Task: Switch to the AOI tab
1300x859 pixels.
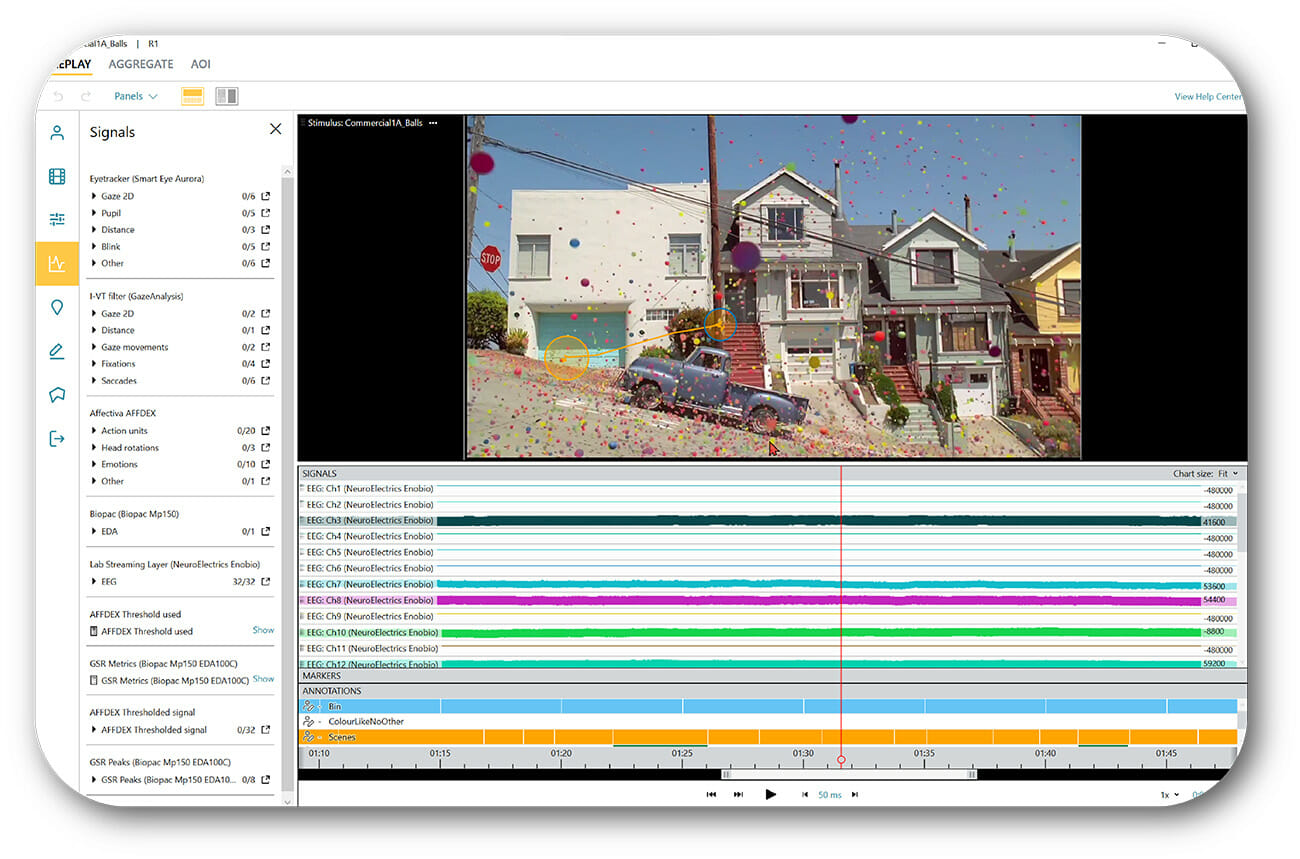Action: coord(201,64)
